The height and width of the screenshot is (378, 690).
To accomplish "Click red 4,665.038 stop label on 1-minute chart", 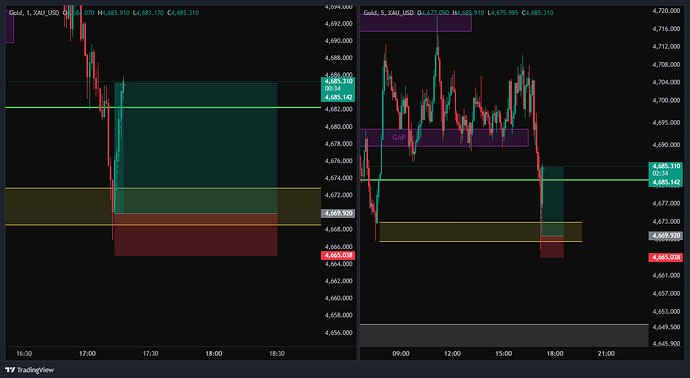I will click(338, 255).
